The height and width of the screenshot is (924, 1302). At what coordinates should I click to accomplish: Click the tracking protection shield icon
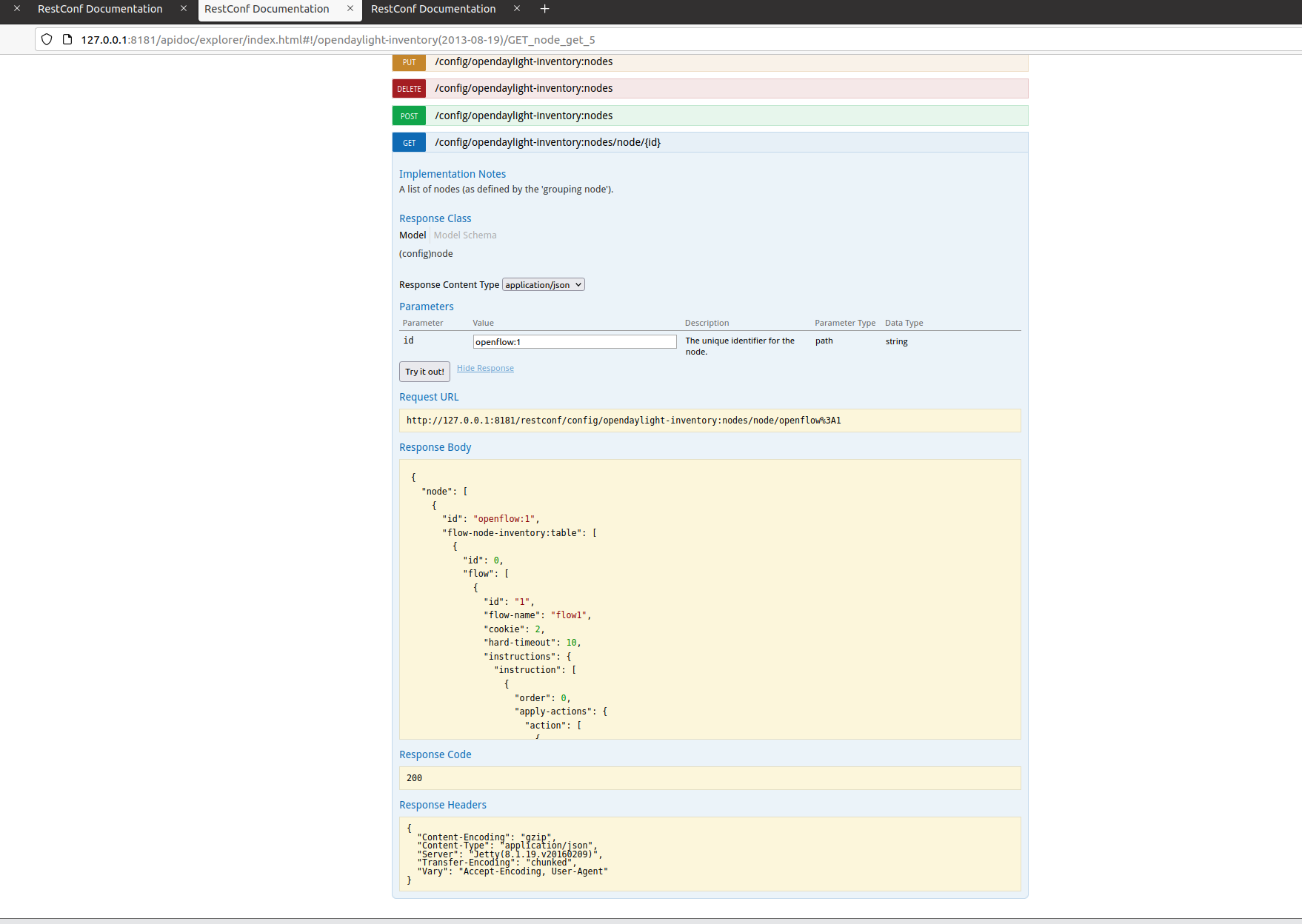(x=47, y=39)
